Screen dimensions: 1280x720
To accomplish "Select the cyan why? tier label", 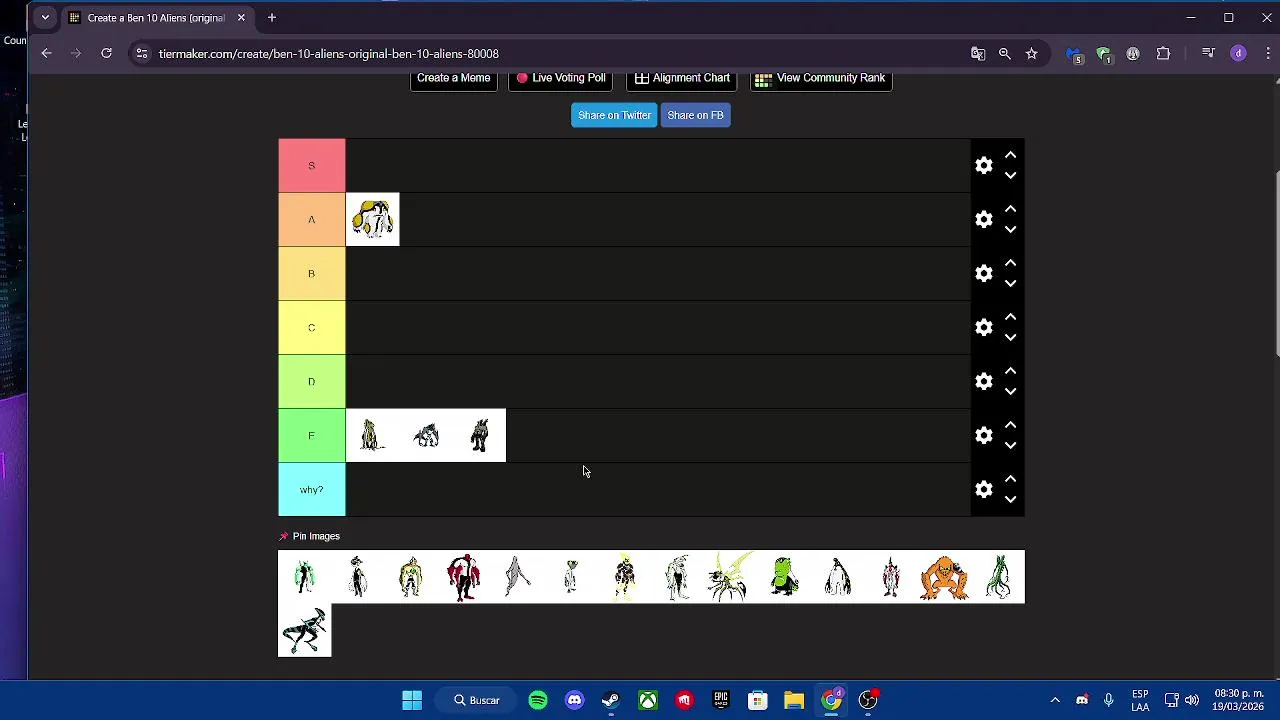I will point(311,489).
